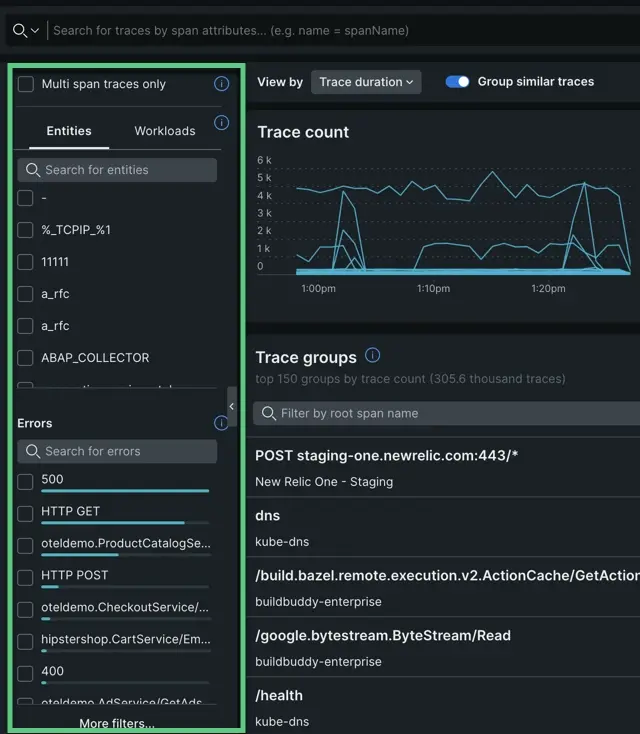640x734 pixels.
Task: Switch to the Workloads tab
Action: point(165,131)
